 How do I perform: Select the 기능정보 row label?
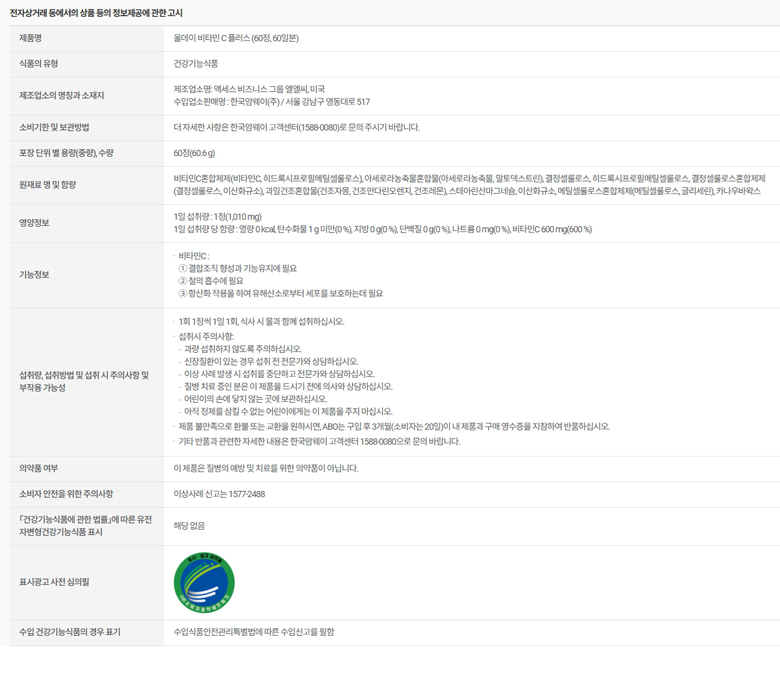pos(34,274)
